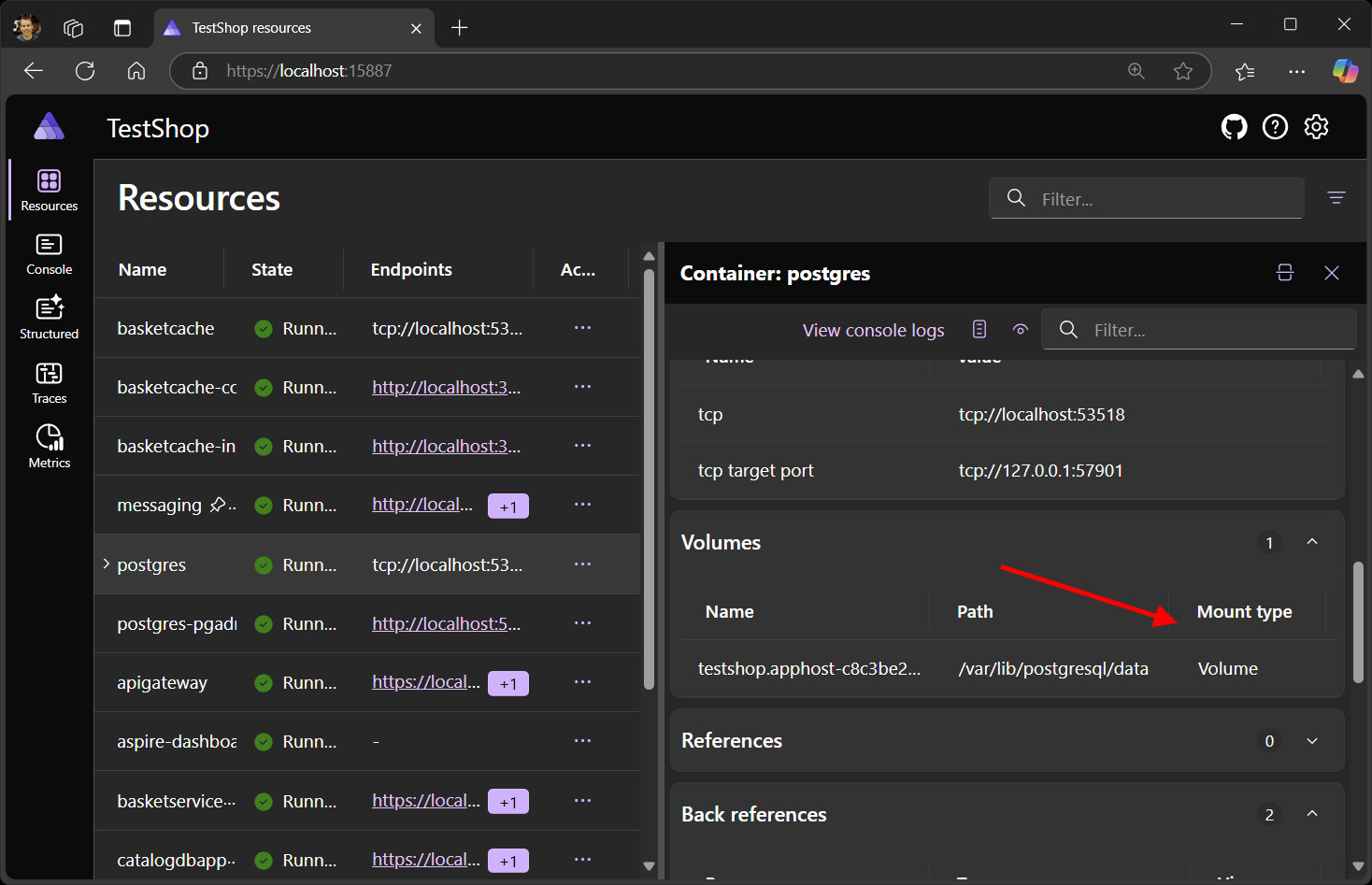
Task: Open the Traces page
Action: pos(50,383)
